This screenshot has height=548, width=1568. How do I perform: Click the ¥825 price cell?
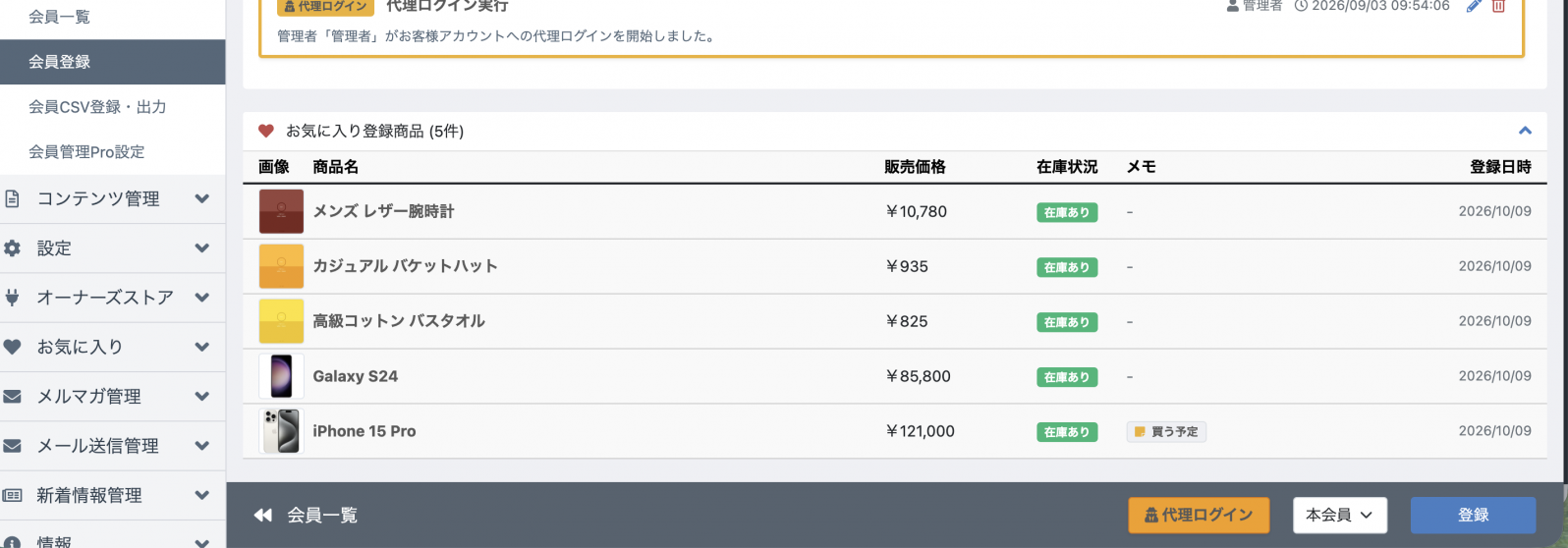[907, 321]
